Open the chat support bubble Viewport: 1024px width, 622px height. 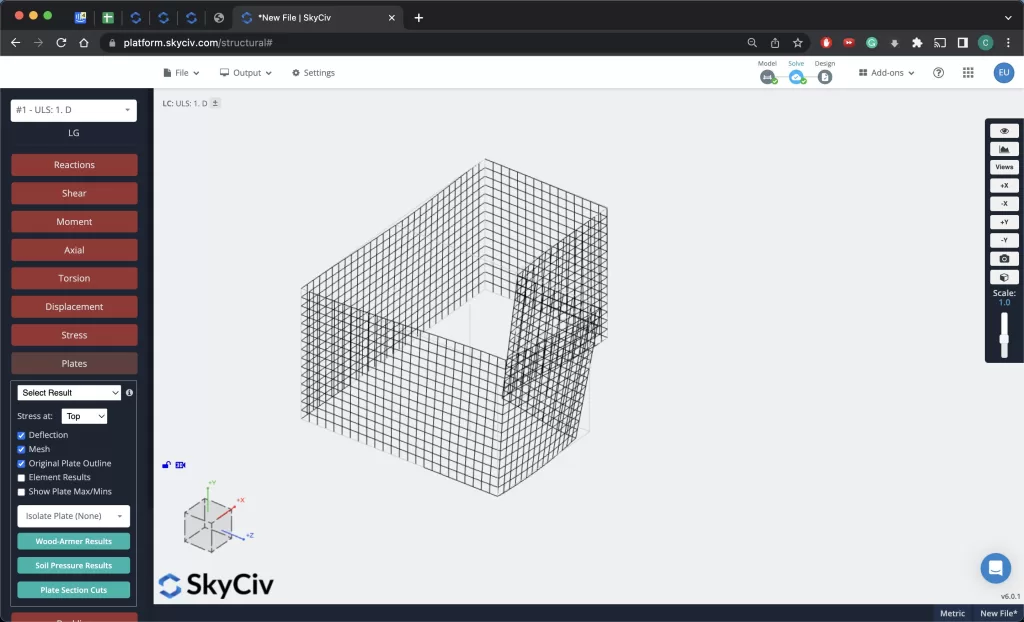click(x=995, y=568)
